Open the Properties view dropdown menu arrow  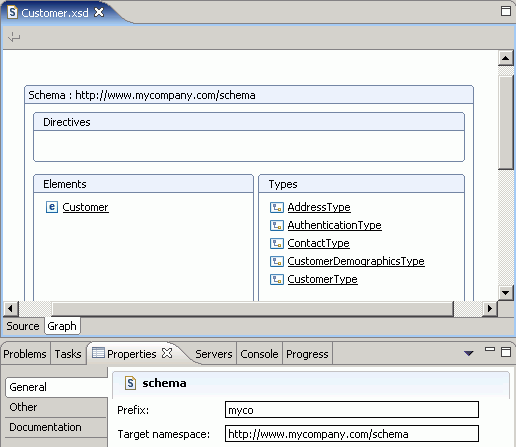pos(469,353)
